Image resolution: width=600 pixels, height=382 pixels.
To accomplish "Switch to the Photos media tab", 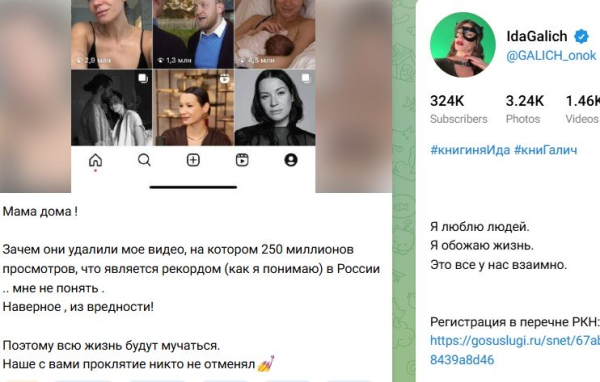I will pyautogui.click(x=524, y=110).
